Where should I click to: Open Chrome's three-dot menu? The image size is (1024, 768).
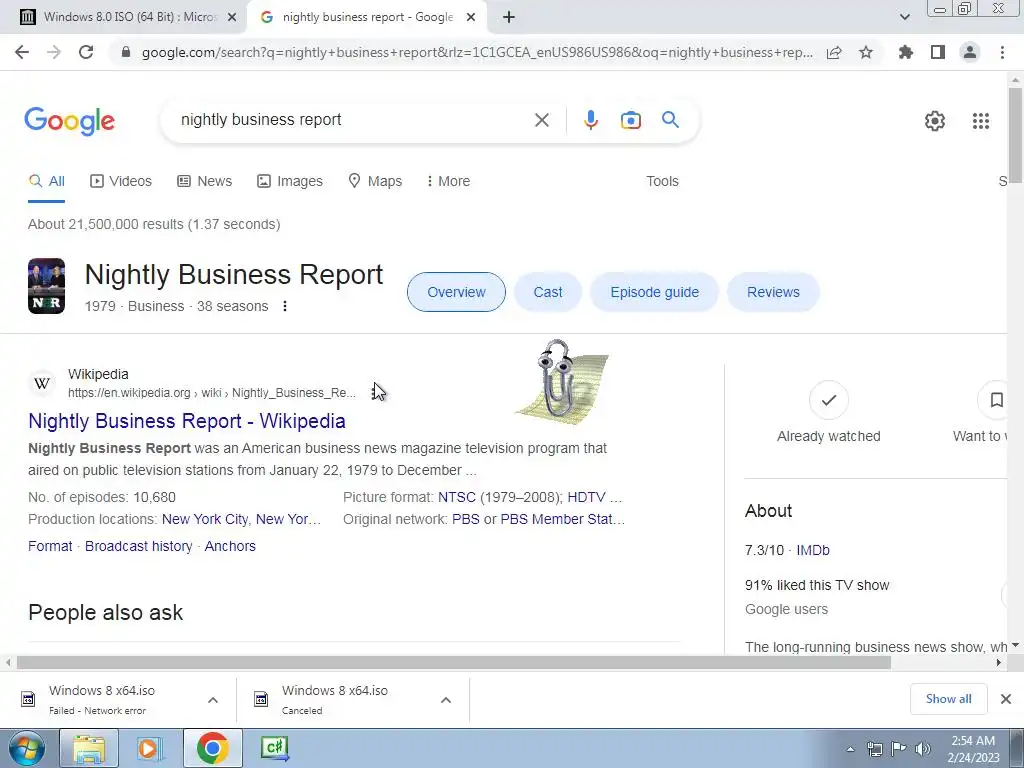click(x=1002, y=52)
